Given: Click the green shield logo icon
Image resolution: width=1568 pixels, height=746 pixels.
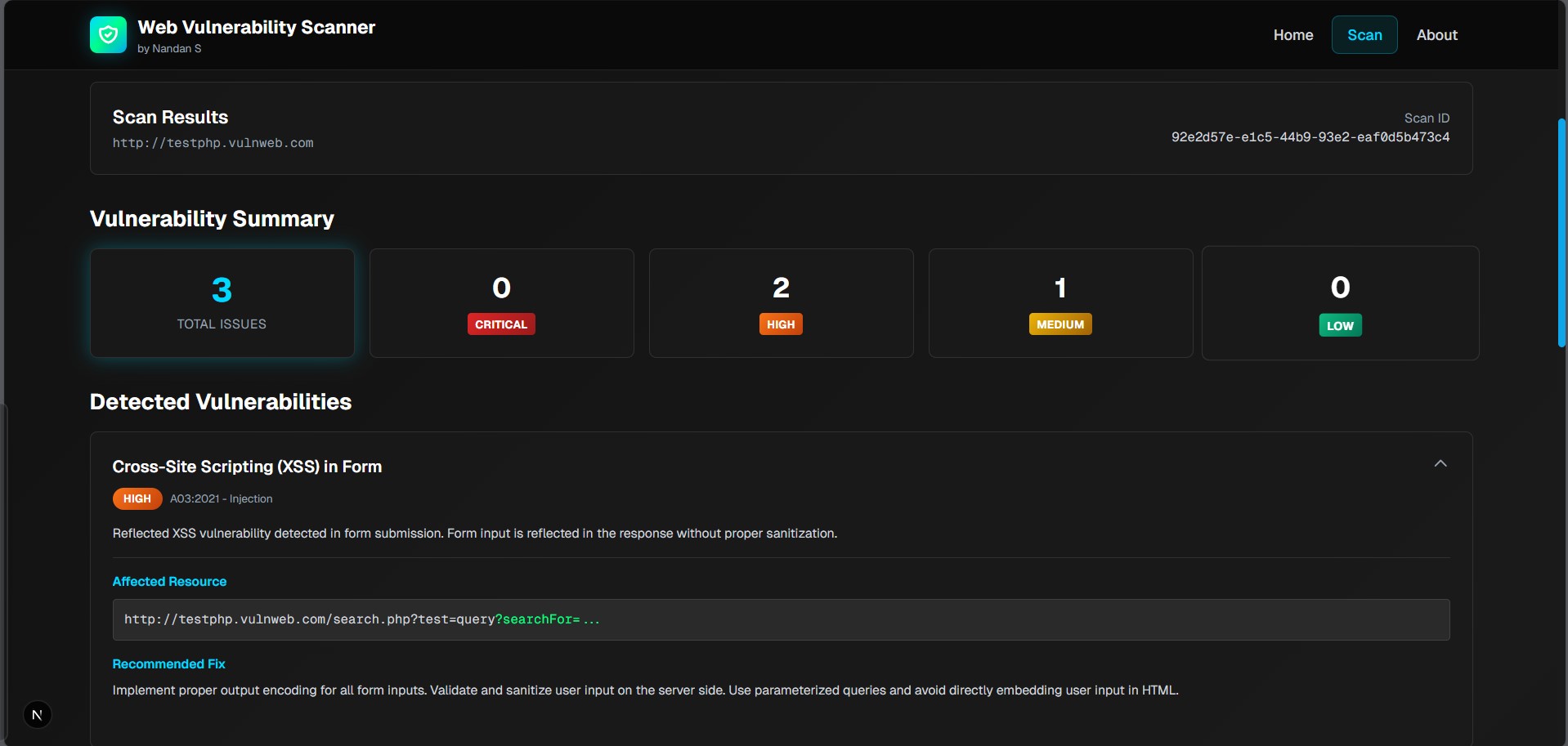Looking at the screenshot, I should (108, 34).
